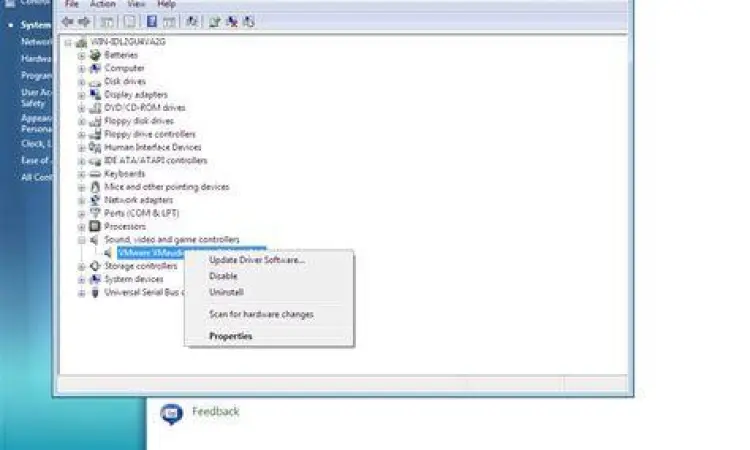The image size is (750, 450).
Task: Open the View menu
Action: point(136,4)
